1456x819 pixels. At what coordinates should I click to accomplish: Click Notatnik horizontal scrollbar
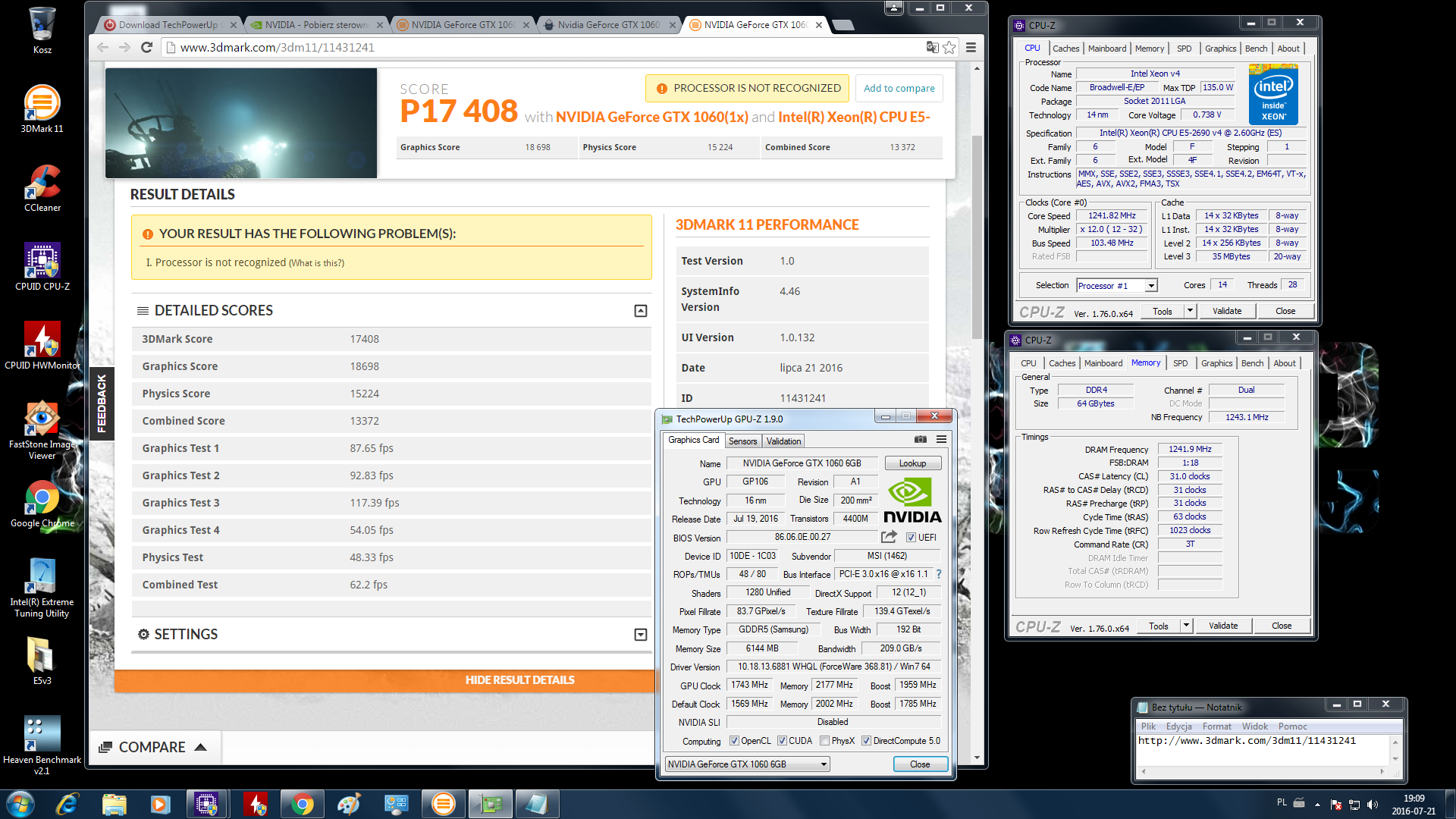[x=1262, y=772]
